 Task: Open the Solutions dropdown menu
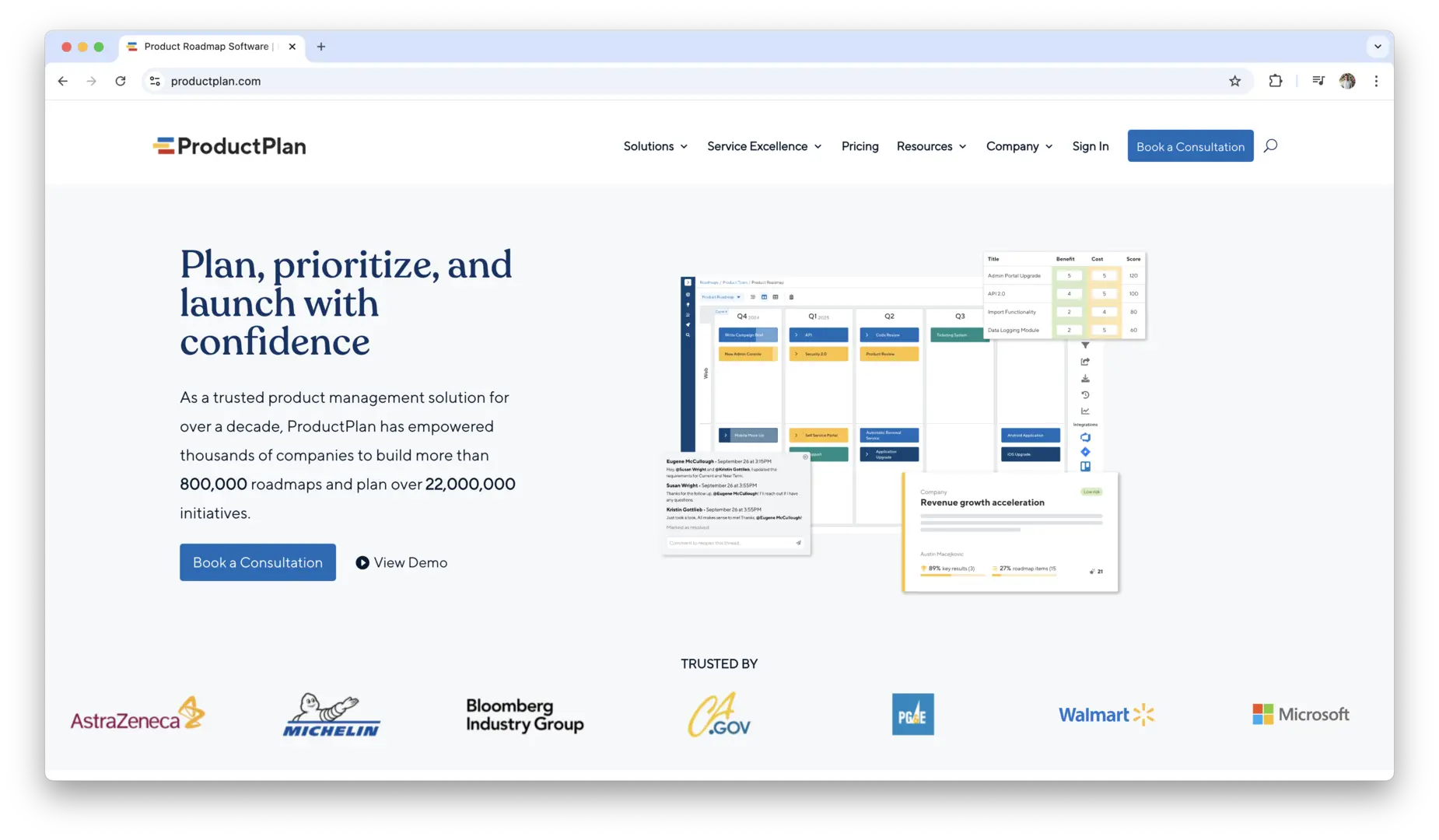coord(655,146)
